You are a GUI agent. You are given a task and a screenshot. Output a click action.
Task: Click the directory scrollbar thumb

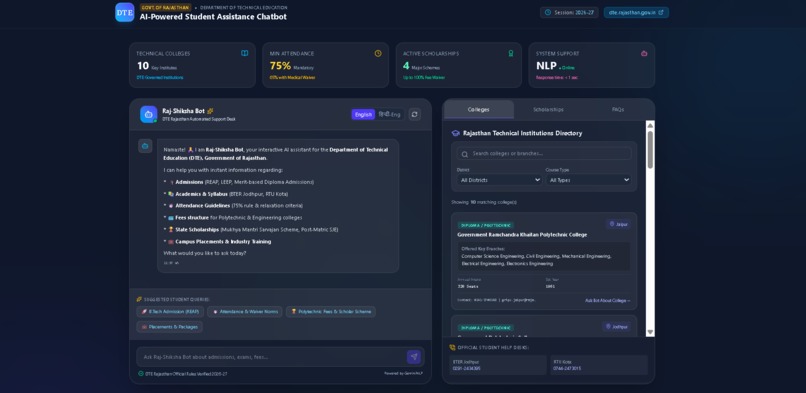point(650,149)
